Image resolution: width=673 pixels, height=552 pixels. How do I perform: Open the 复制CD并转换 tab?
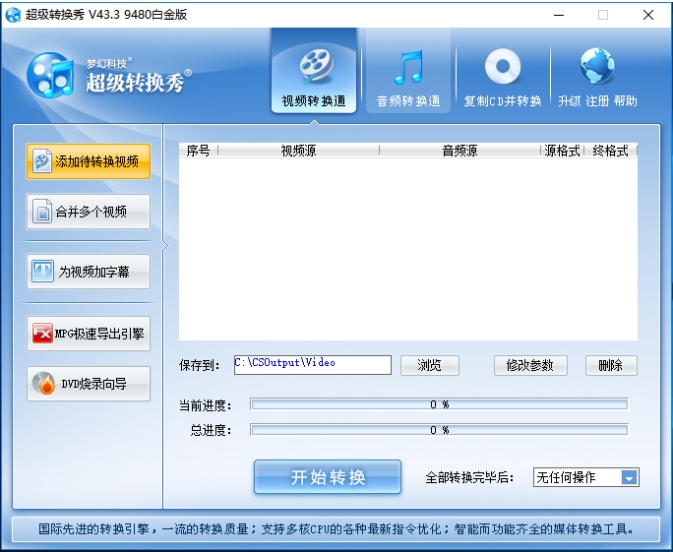pos(503,77)
